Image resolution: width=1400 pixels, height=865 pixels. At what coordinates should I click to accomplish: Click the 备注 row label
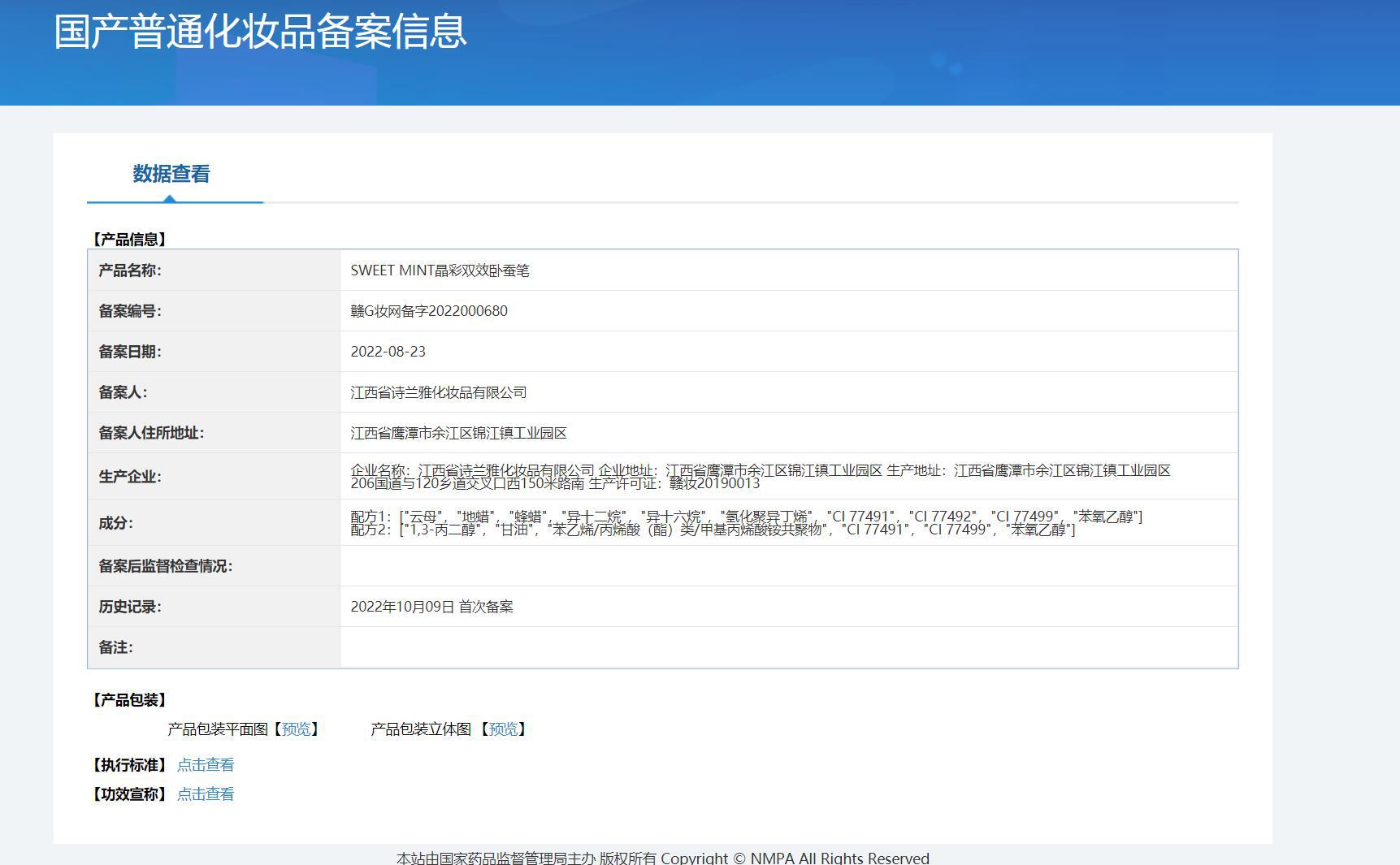click(115, 647)
